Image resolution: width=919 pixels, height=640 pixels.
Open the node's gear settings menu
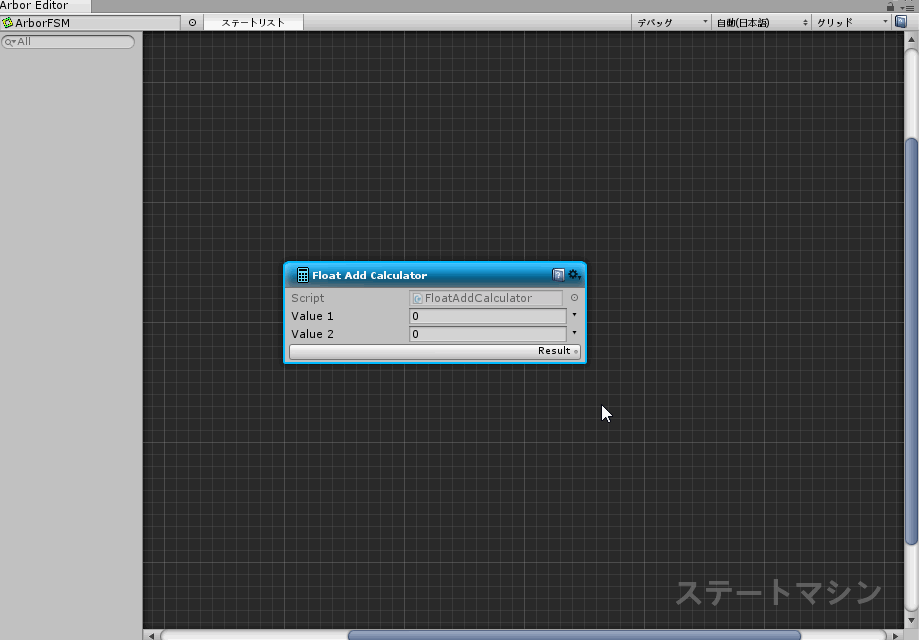click(x=574, y=275)
